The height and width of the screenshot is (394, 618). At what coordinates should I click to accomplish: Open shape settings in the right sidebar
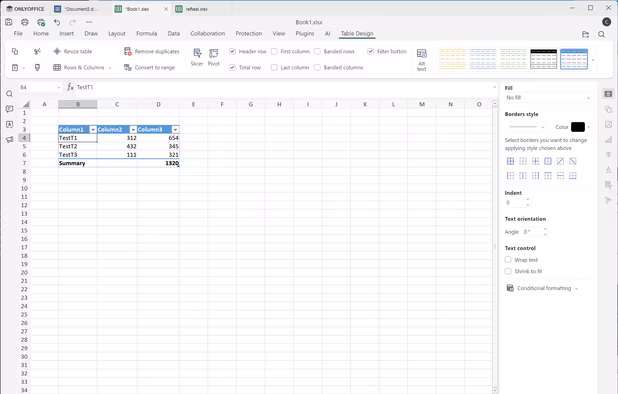608,109
